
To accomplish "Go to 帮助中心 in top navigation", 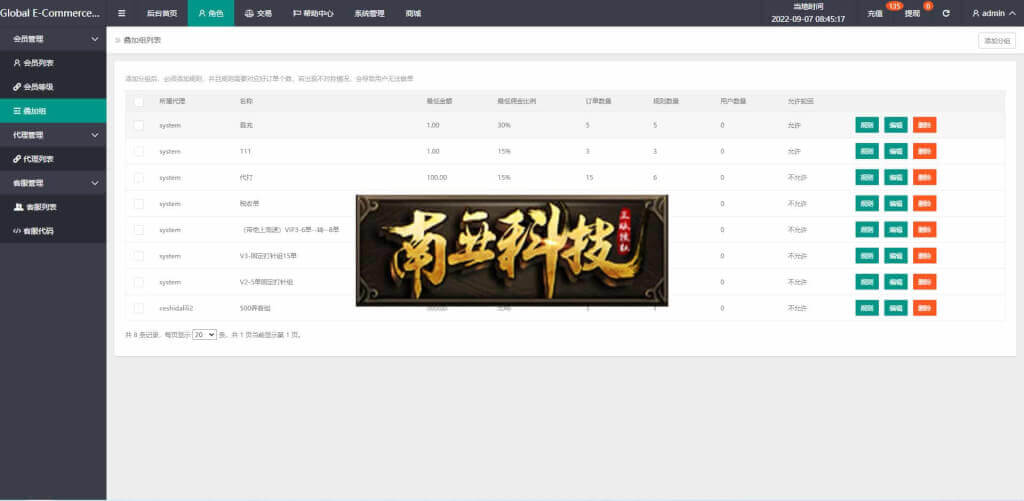I will [x=313, y=13].
